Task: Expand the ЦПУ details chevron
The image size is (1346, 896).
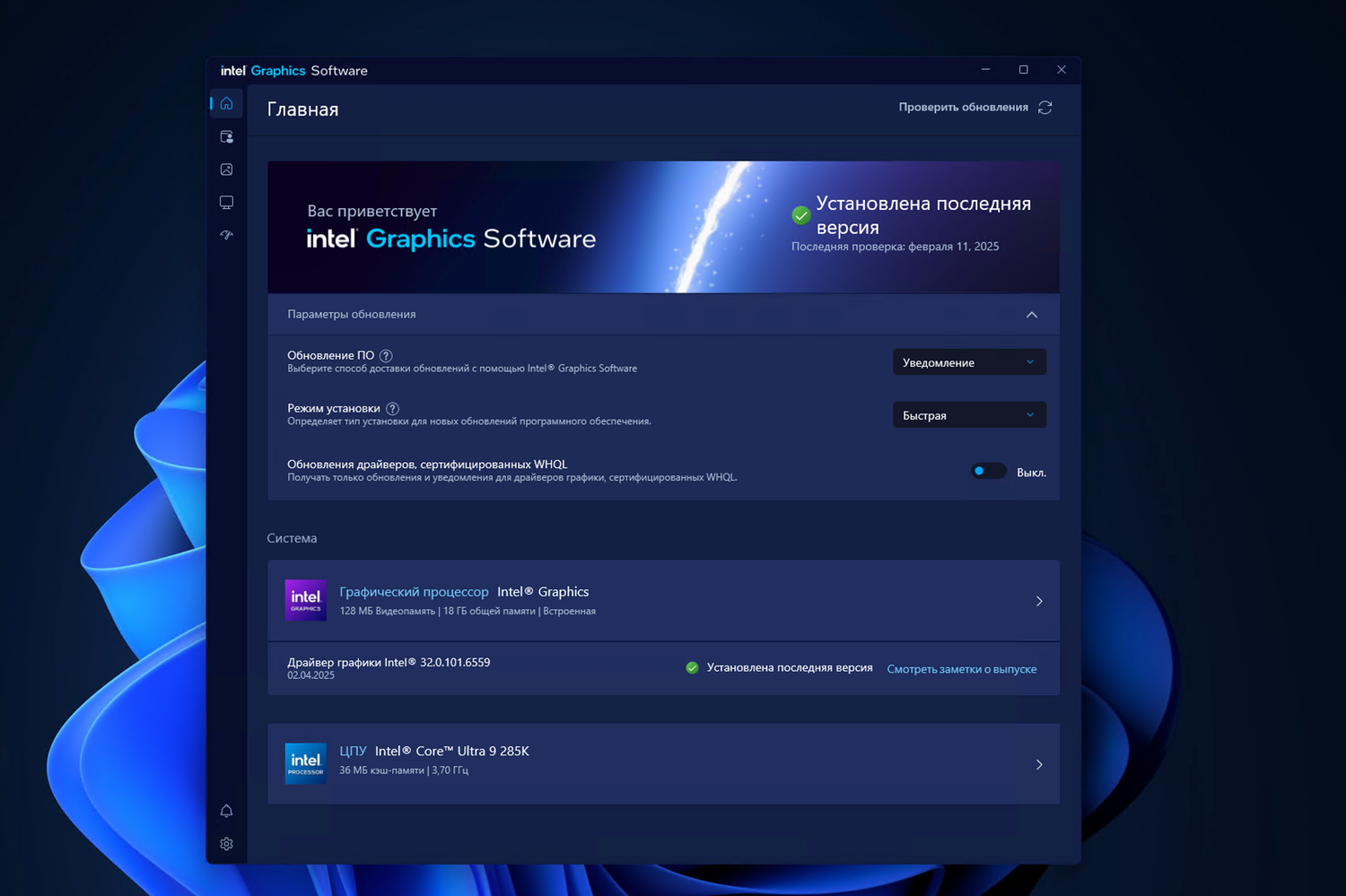Action: pos(1039,764)
